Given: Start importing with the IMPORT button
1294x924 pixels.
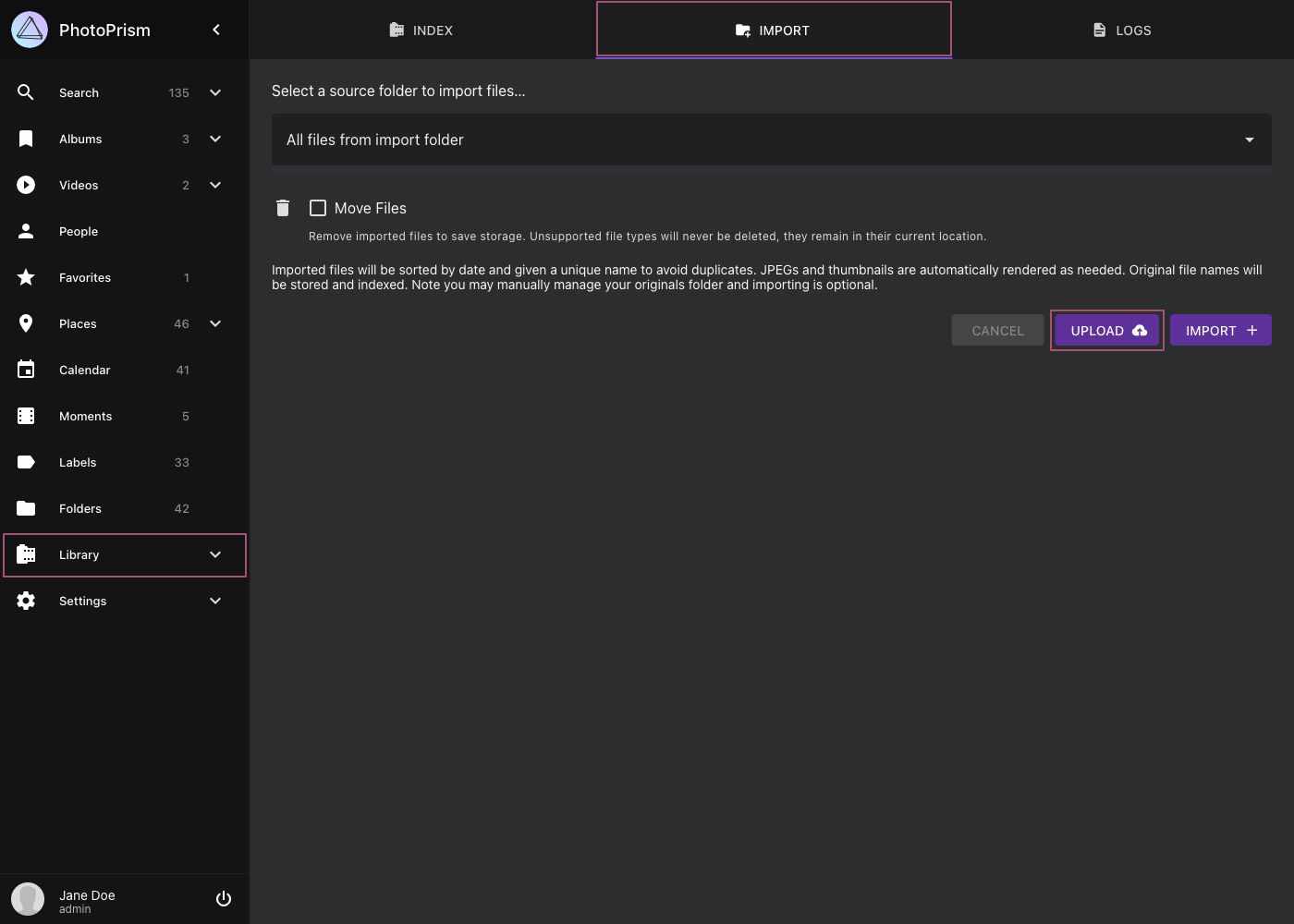Looking at the screenshot, I should [x=1220, y=330].
